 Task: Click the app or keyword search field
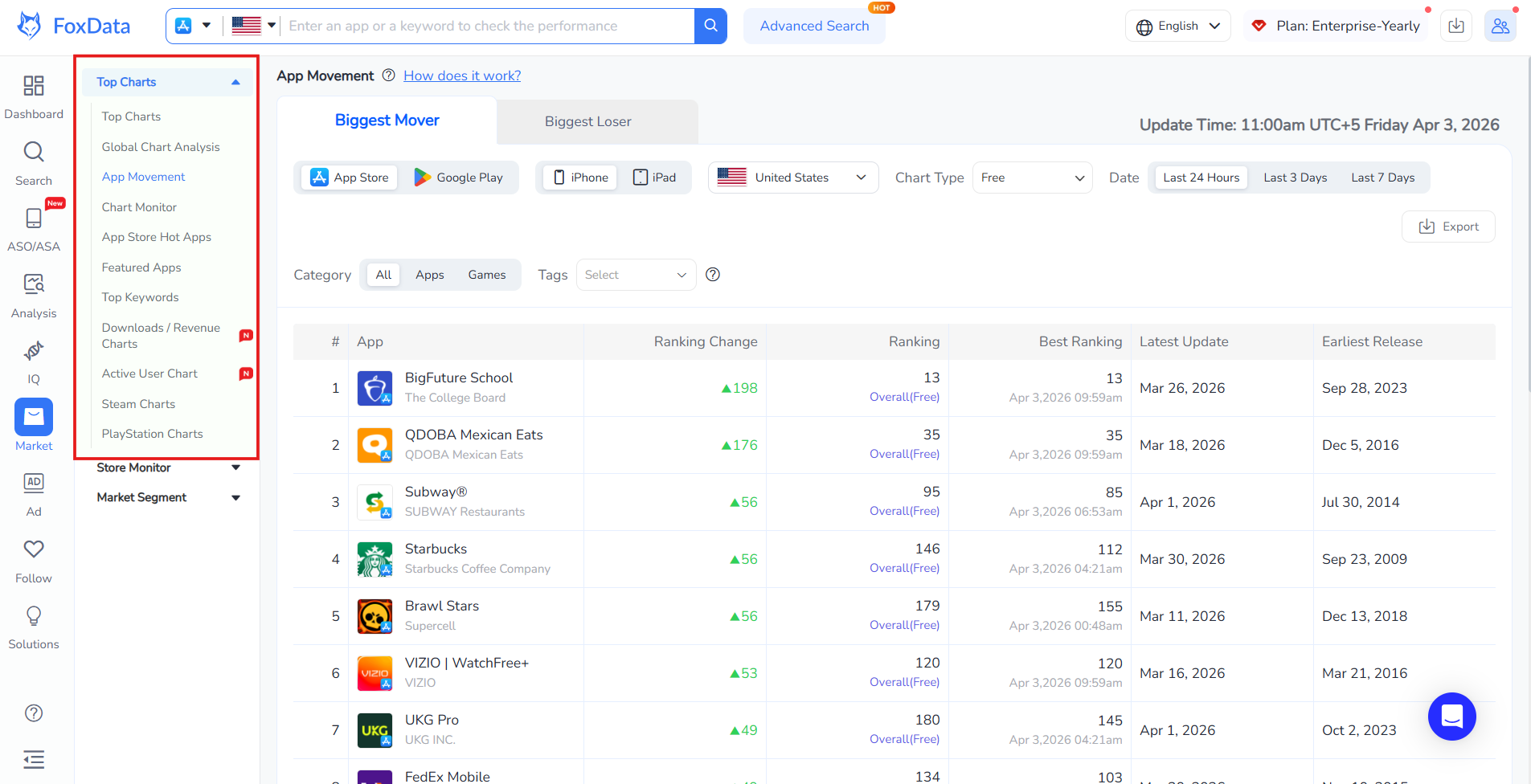pos(486,26)
